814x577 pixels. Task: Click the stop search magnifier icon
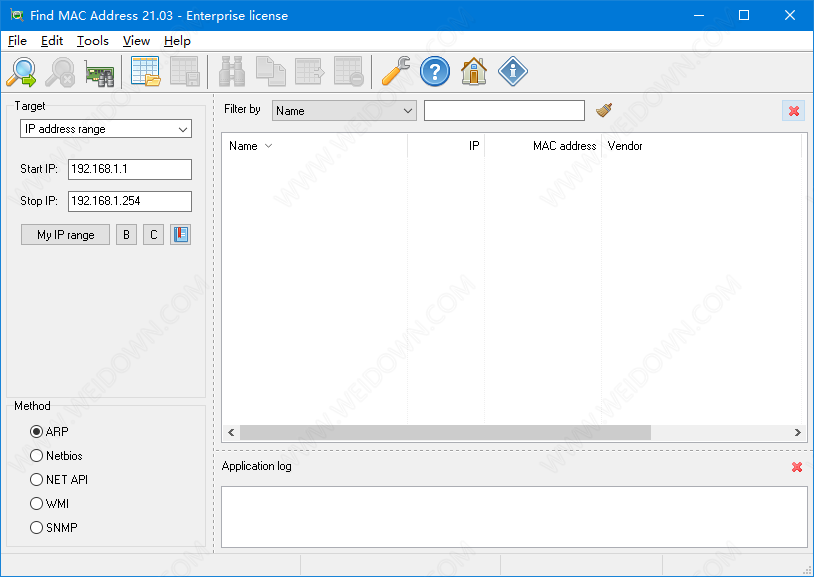pos(60,72)
